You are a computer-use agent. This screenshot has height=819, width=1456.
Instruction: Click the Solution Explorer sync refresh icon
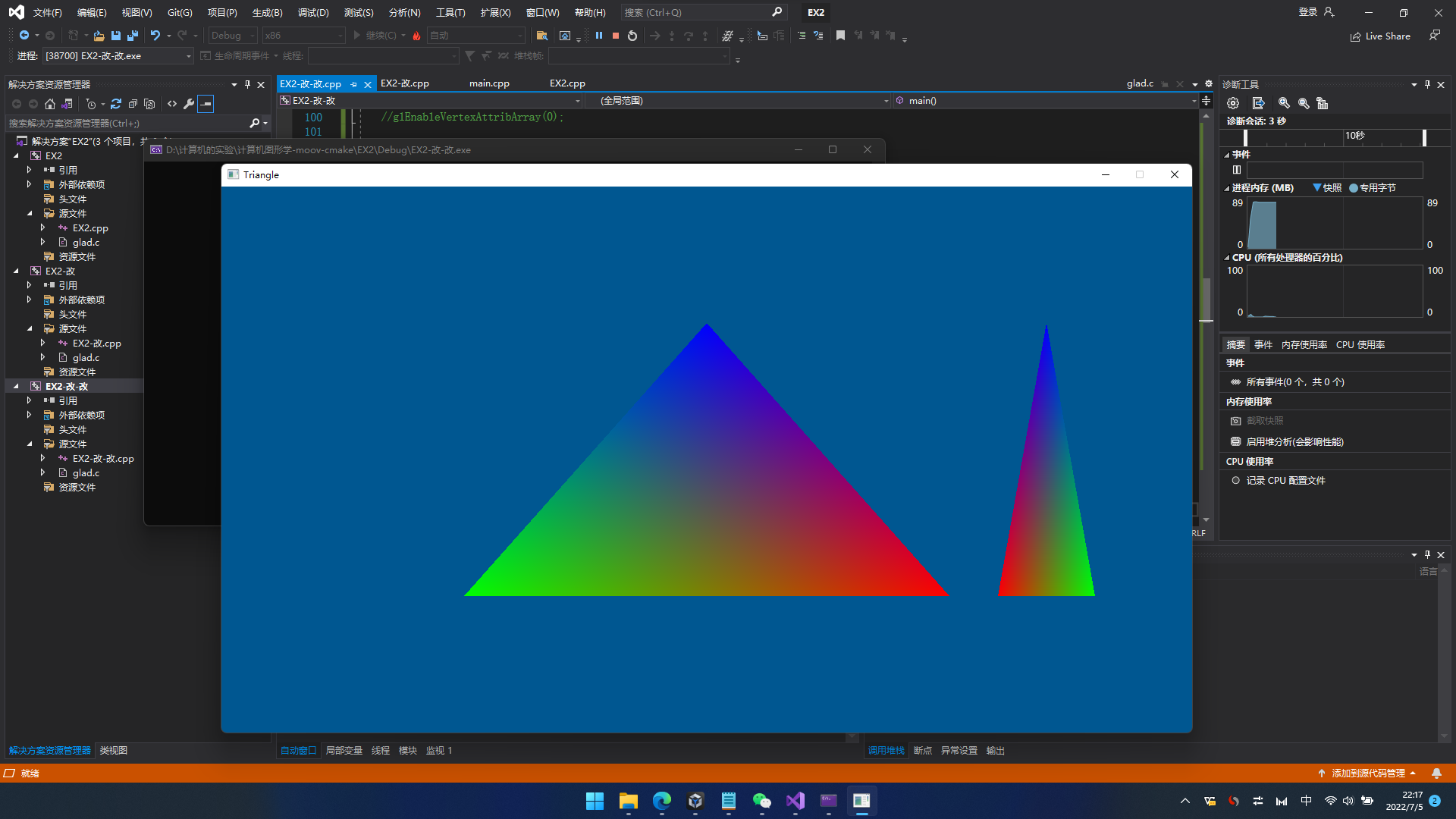pos(116,104)
